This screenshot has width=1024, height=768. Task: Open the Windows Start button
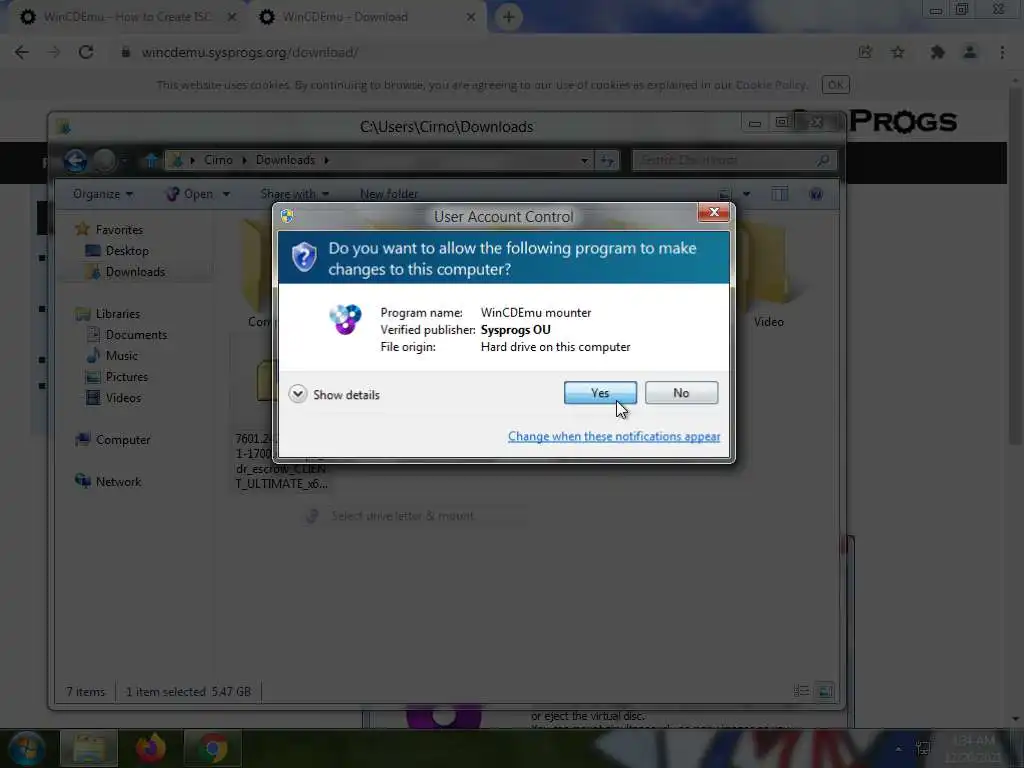point(27,748)
